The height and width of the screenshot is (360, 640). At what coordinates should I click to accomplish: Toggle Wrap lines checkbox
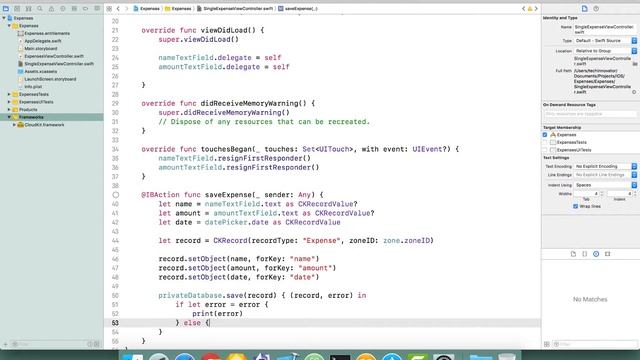[x=576, y=206]
